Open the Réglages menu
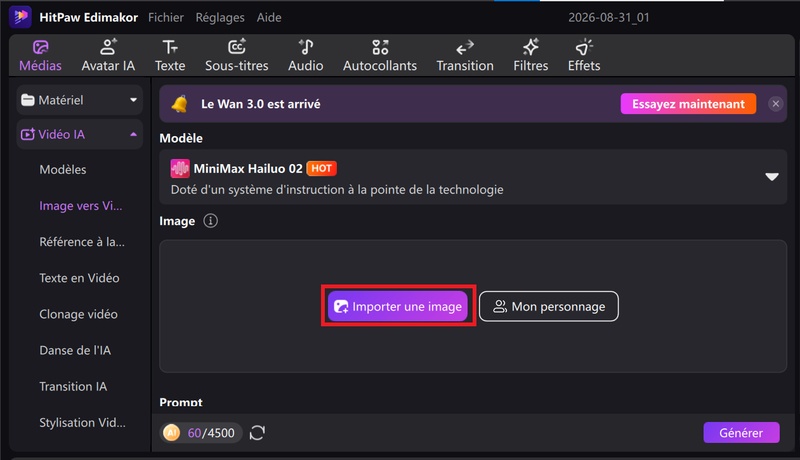This screenshot has height=460, width=800. [220, 17]
